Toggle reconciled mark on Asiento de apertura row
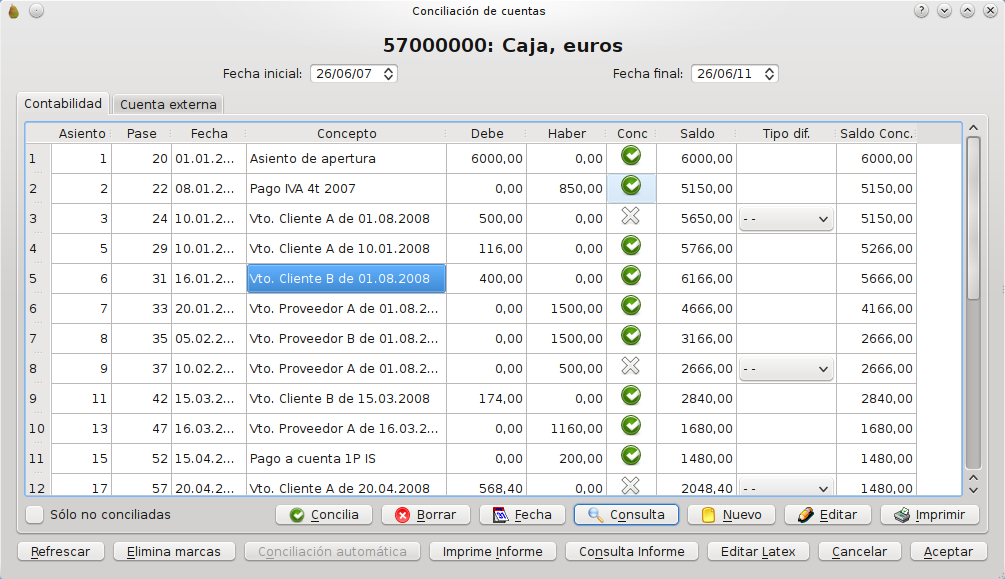 631,156
